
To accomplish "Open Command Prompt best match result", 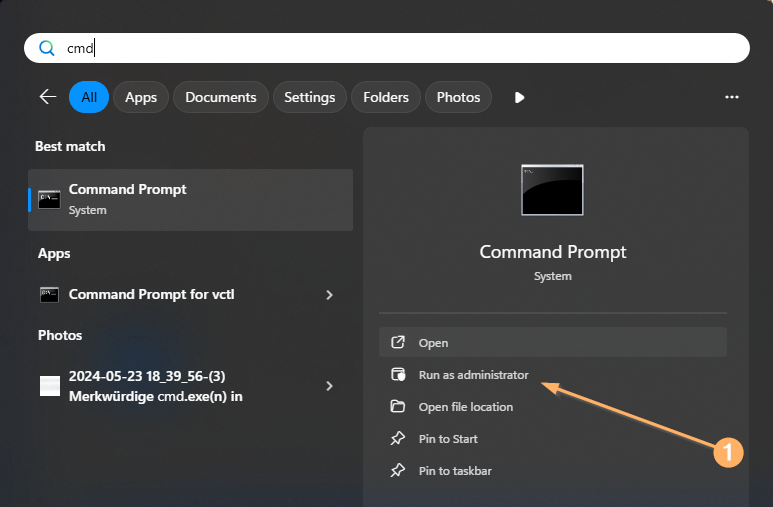I will tap(190, 200).
